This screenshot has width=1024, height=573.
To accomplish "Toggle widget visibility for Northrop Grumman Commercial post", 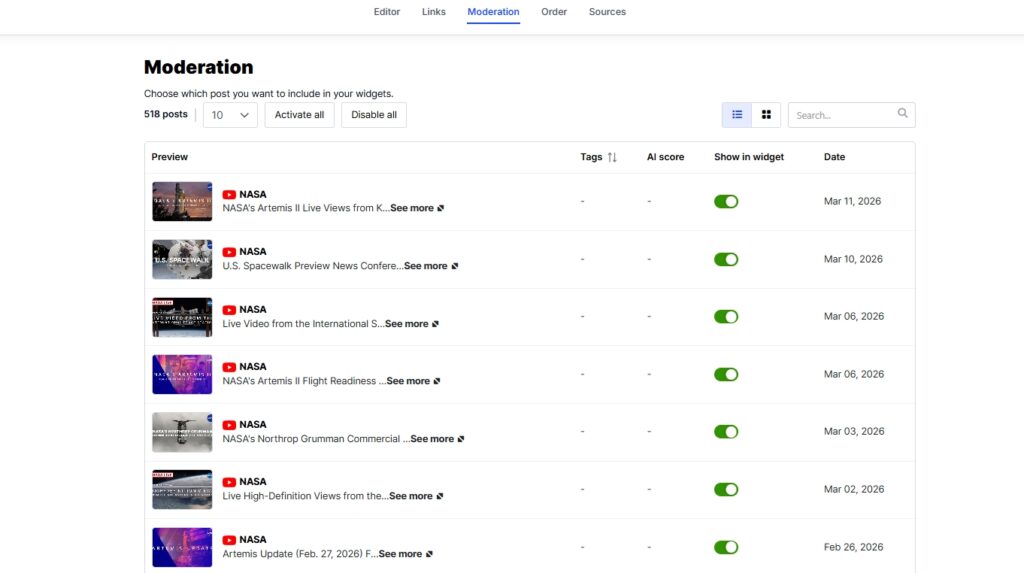I will pos(726,432).
